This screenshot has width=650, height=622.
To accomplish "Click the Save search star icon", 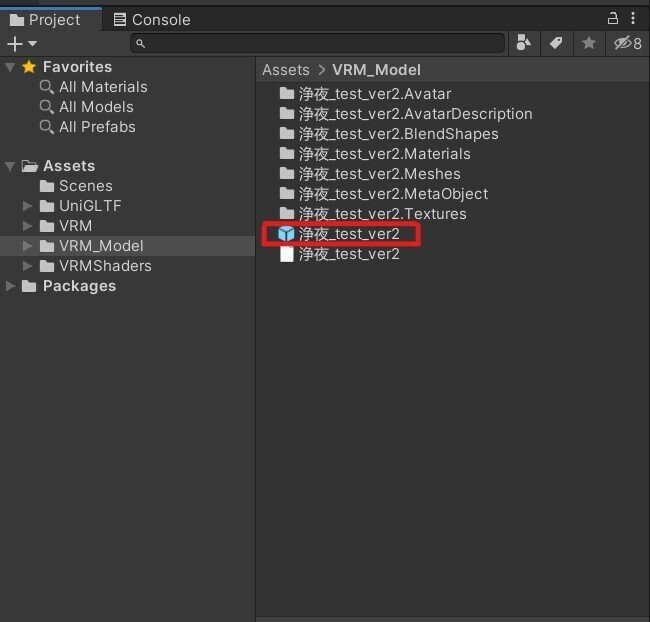I will (x=589, y=43).
